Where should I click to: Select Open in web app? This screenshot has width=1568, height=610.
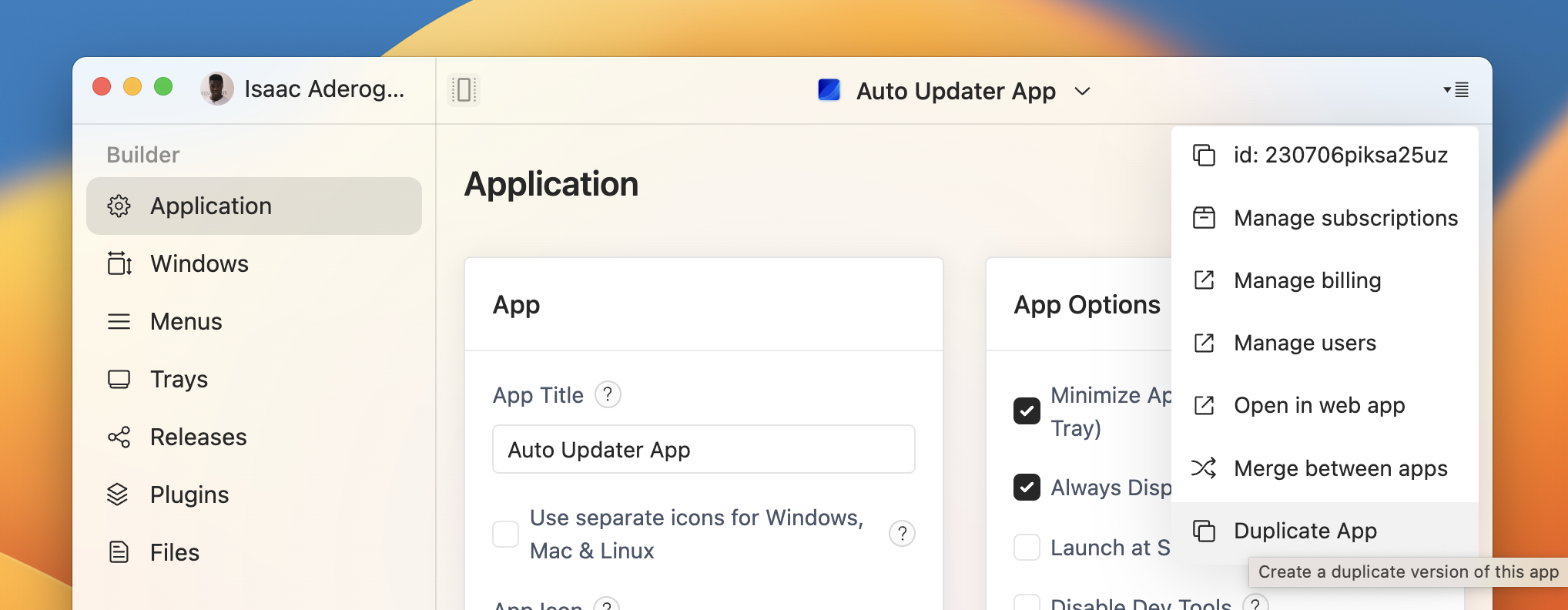click(1325, 405)
